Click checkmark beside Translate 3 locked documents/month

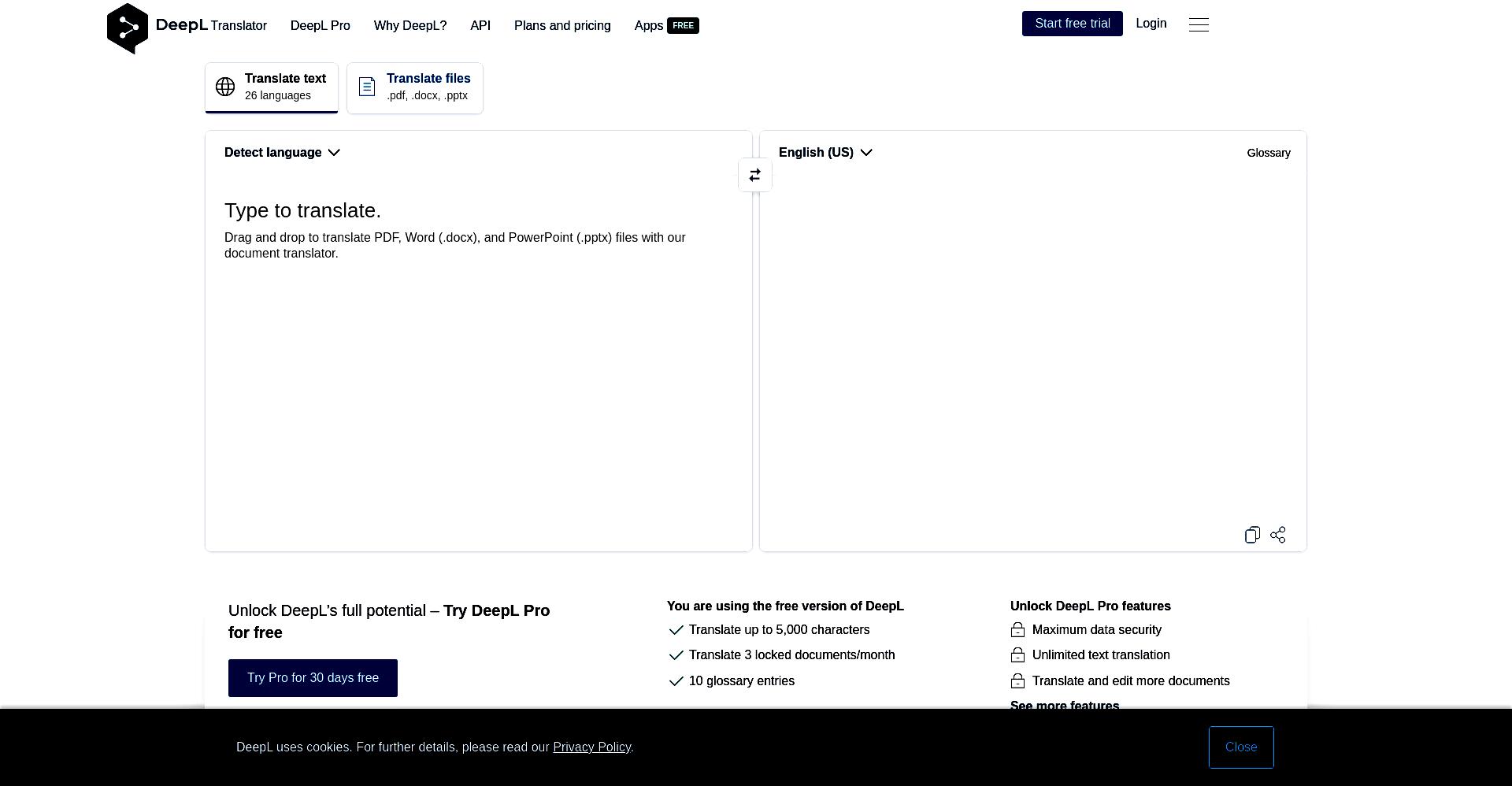point(676,655)
